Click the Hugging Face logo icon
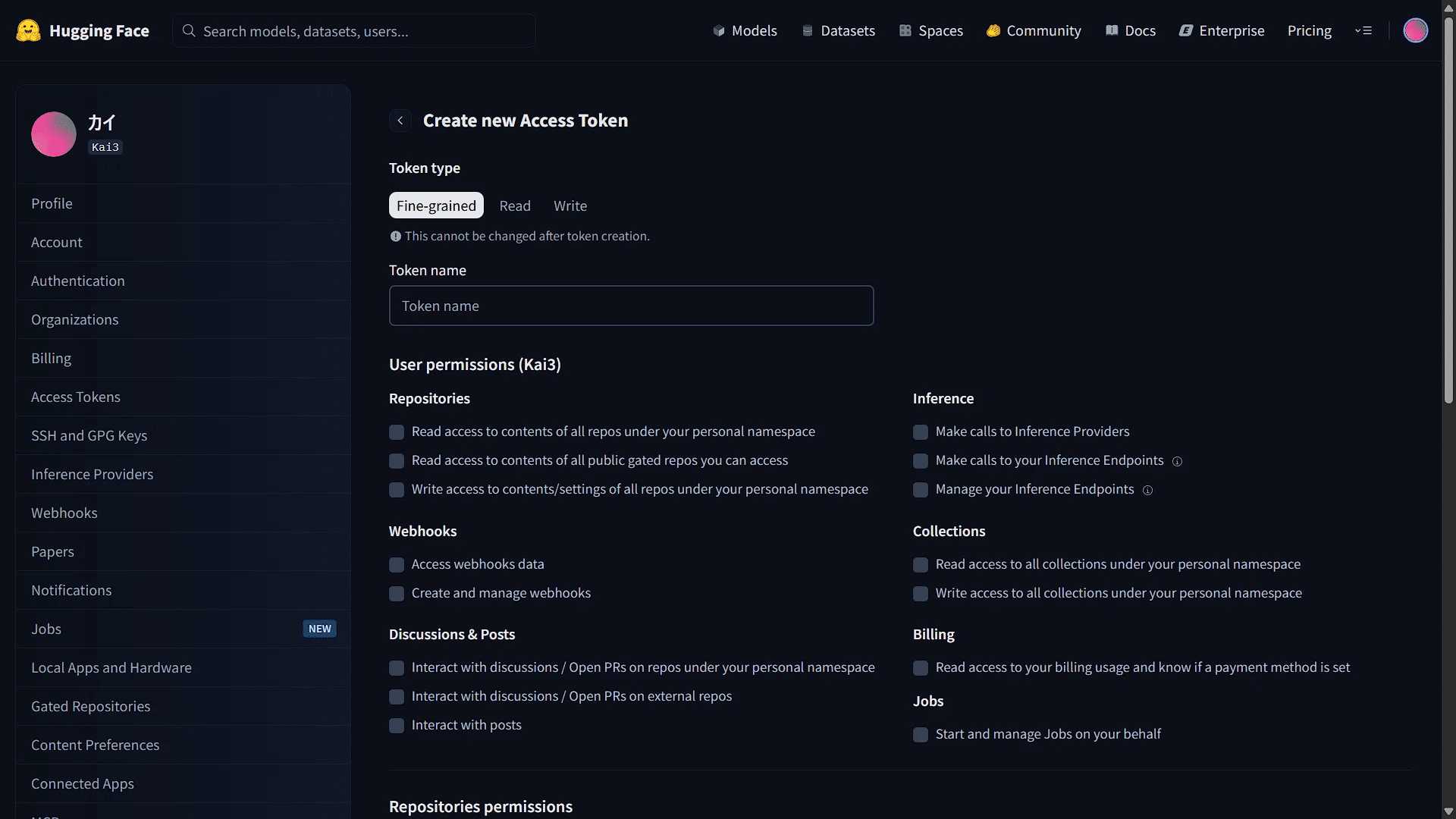 click(x=28, y=30)
